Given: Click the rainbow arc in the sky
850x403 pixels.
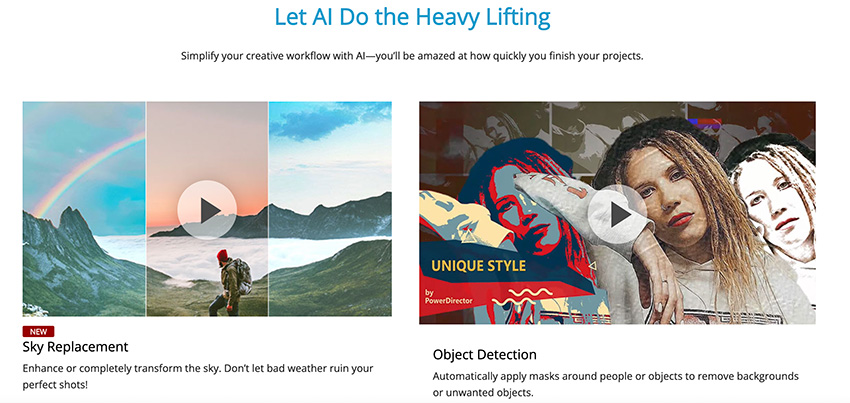Looking at the screenshot, I should (x=87, y=171).
